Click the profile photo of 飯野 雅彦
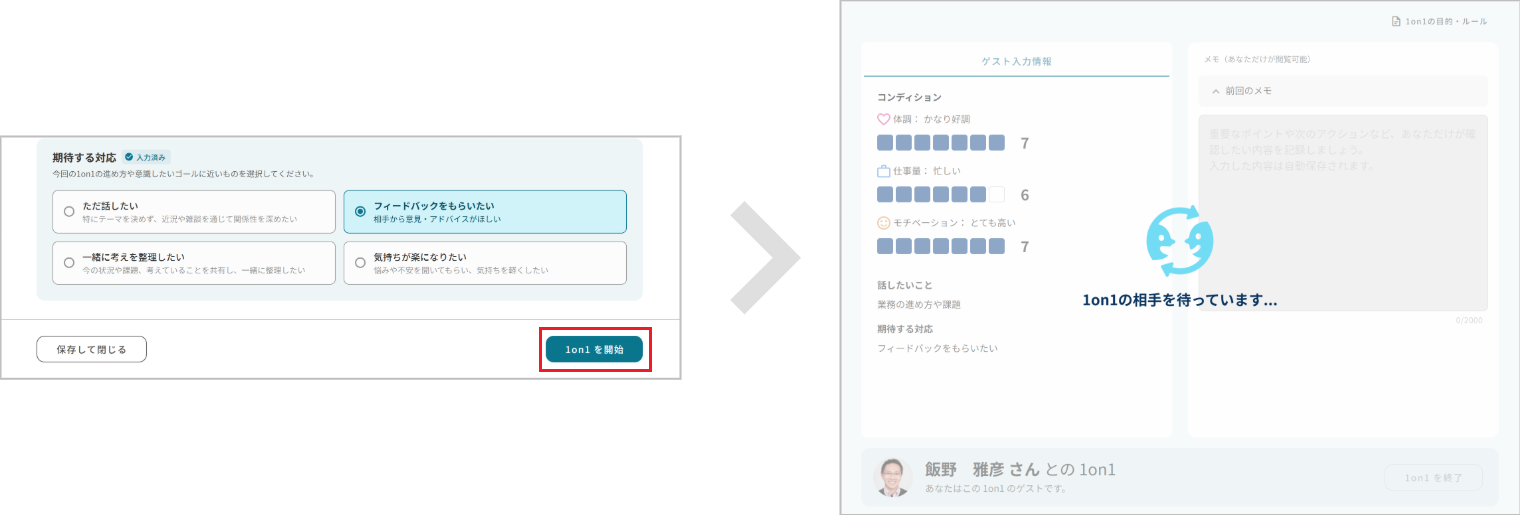 [x=893, y=477]
